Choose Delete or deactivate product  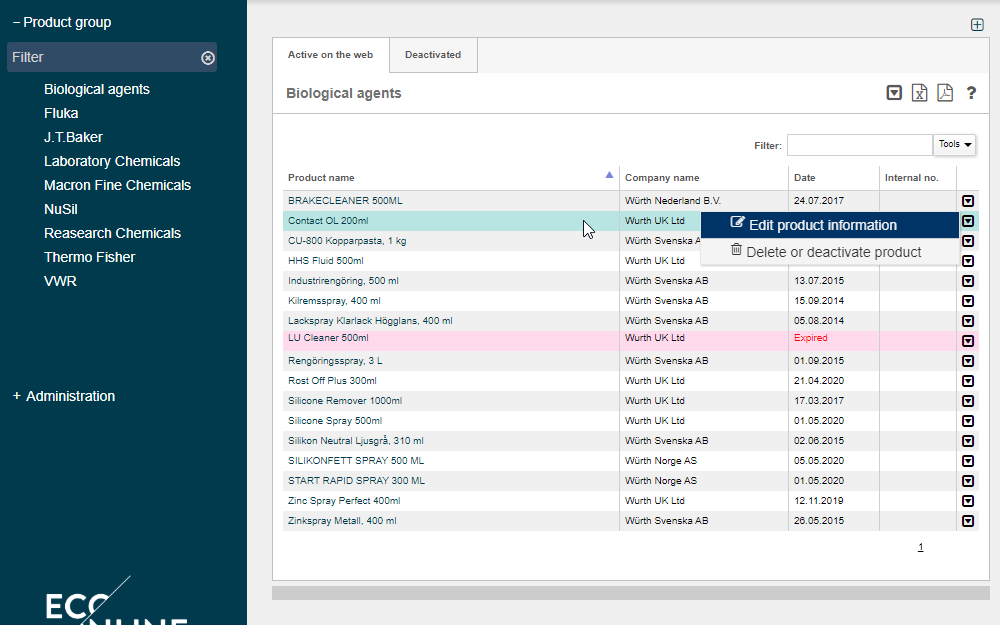click(830, 252)
